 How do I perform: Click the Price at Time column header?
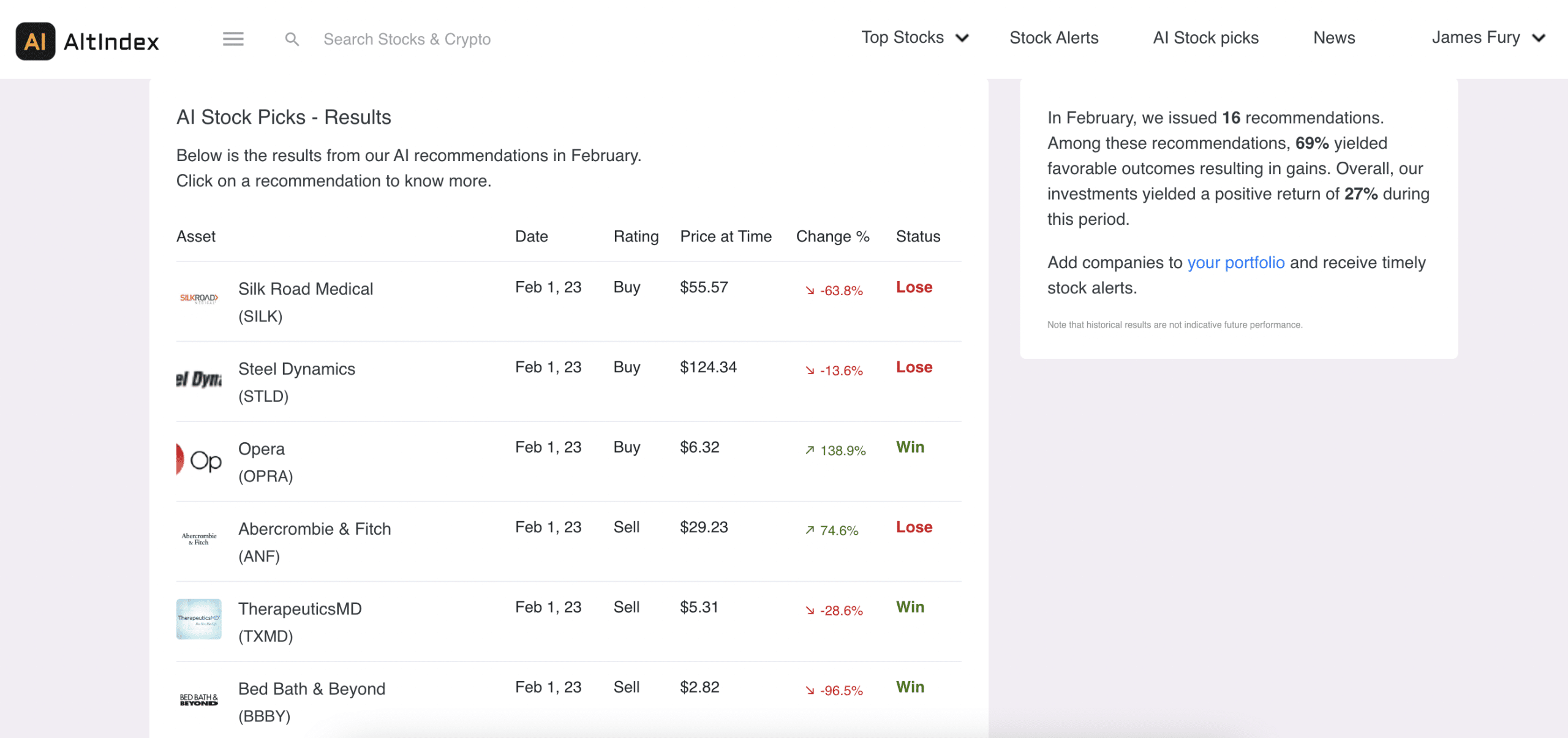(x=726, y=236)
